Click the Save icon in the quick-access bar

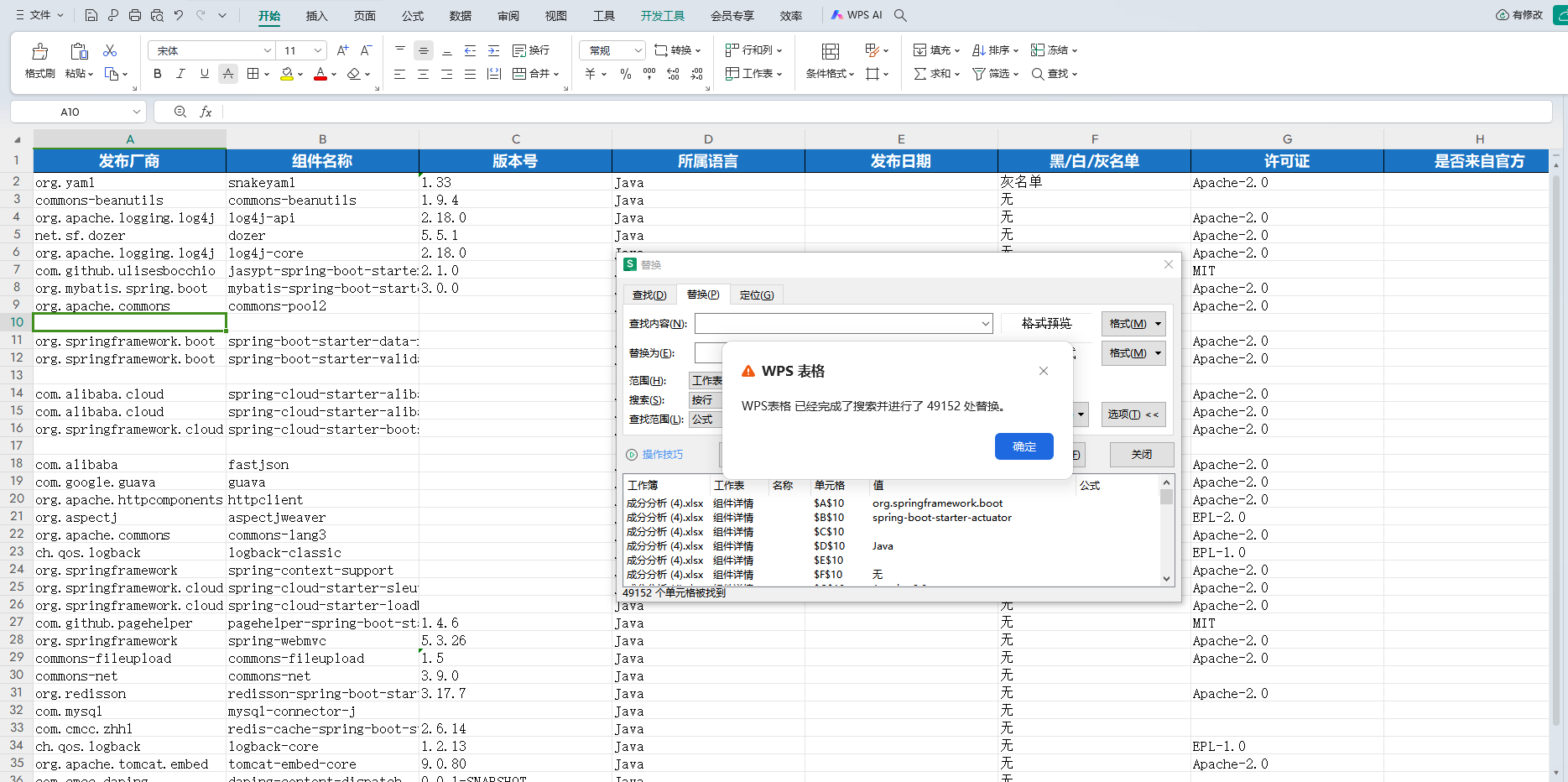point(91,15)
